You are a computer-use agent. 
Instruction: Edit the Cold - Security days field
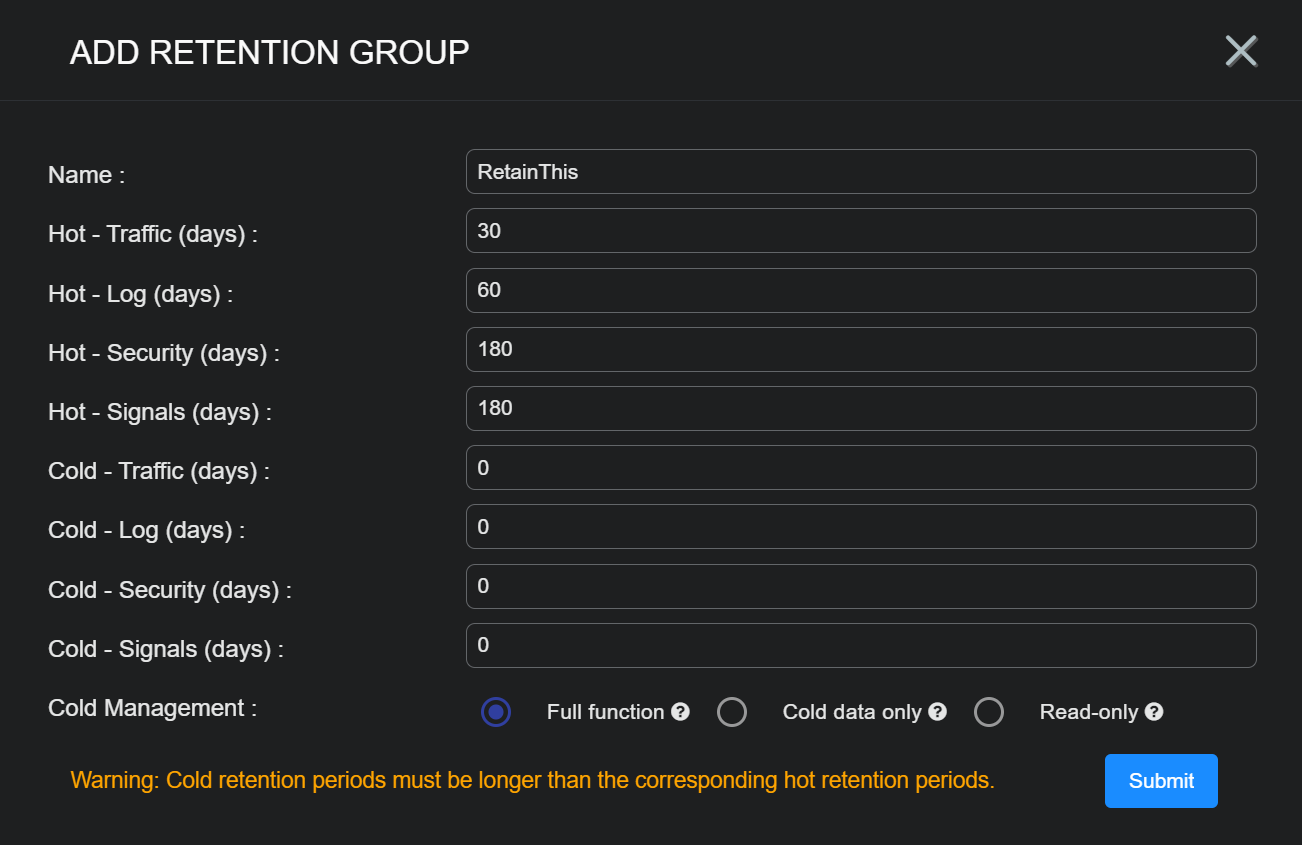860,586
